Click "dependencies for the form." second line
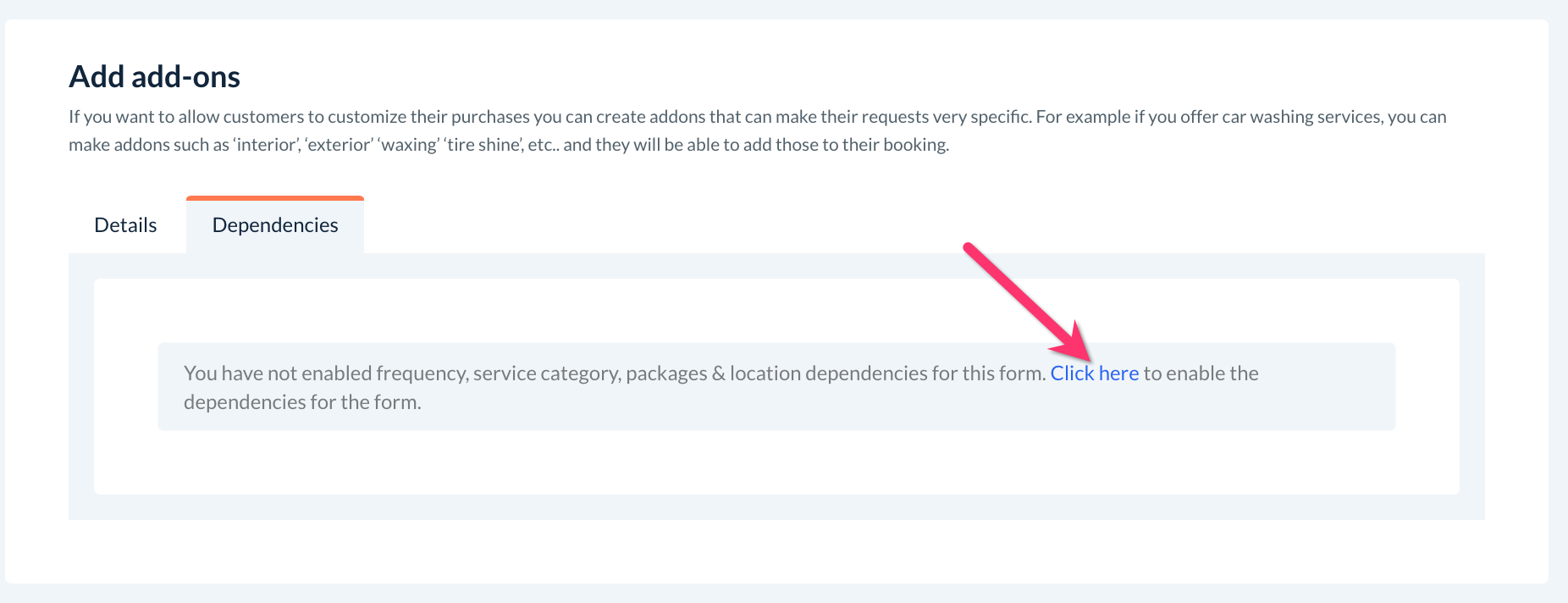This screenshot has height=603, width=1568. [302, 402]
